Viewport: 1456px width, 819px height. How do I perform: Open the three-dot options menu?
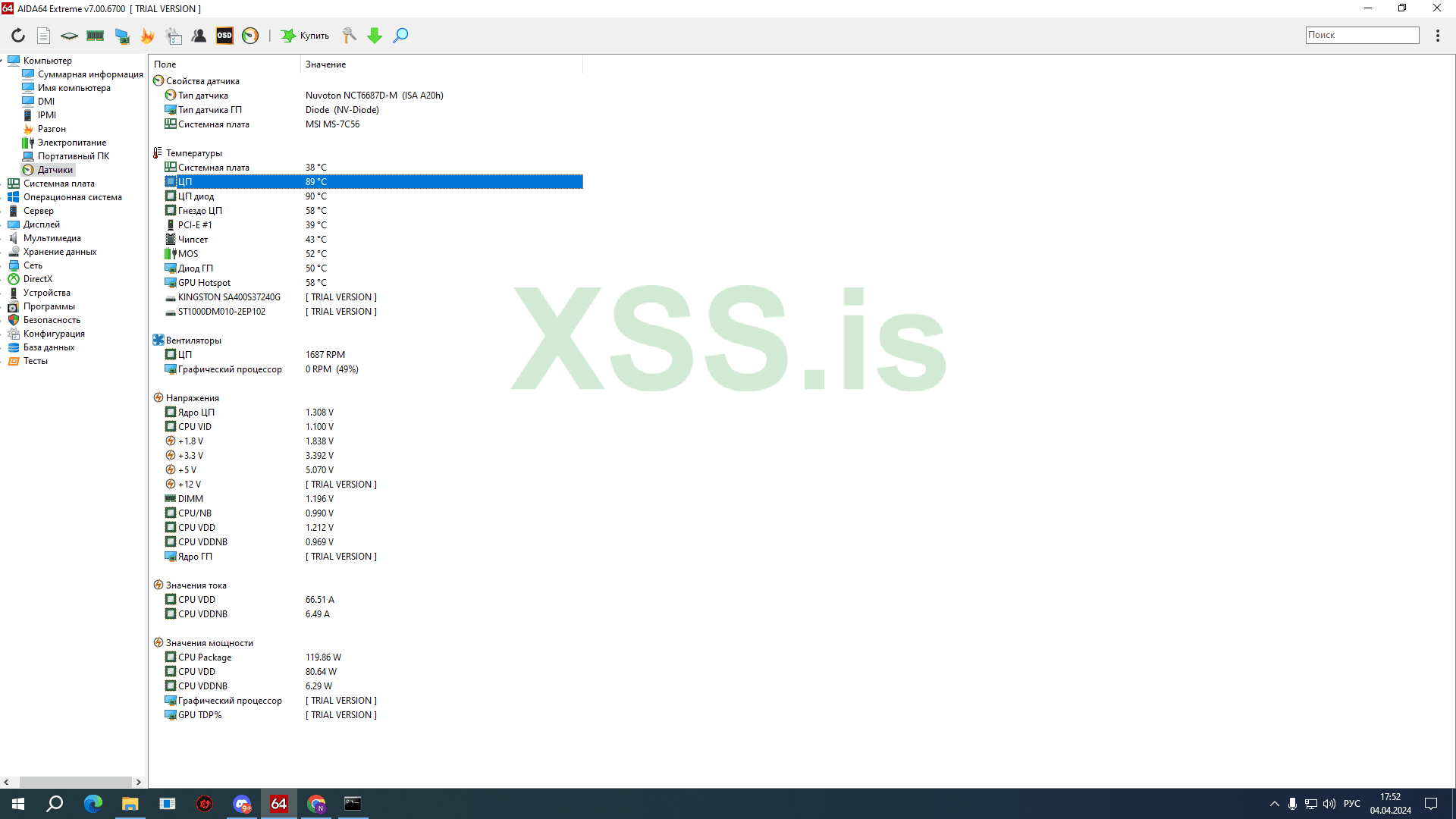click(1437, 36)
